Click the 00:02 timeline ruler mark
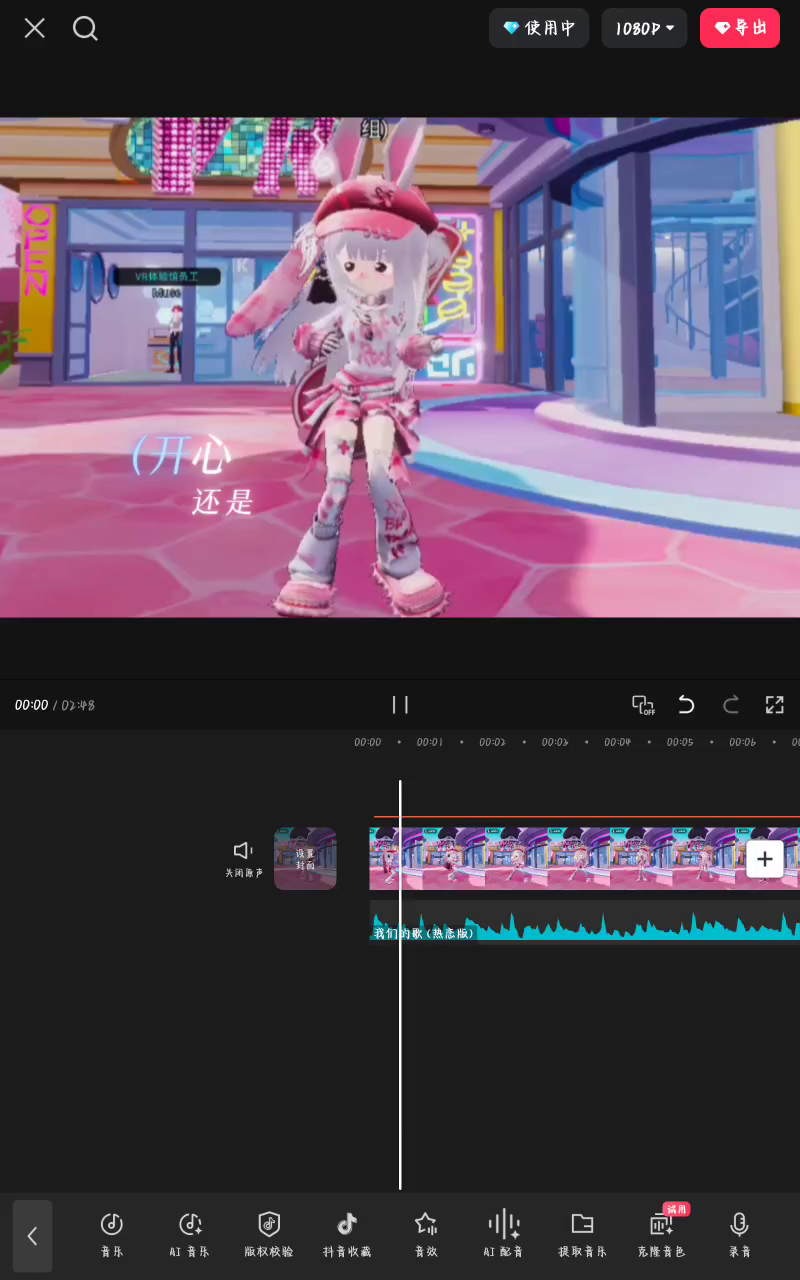This screenshot has height=1280, width=800. click(492, 742)
